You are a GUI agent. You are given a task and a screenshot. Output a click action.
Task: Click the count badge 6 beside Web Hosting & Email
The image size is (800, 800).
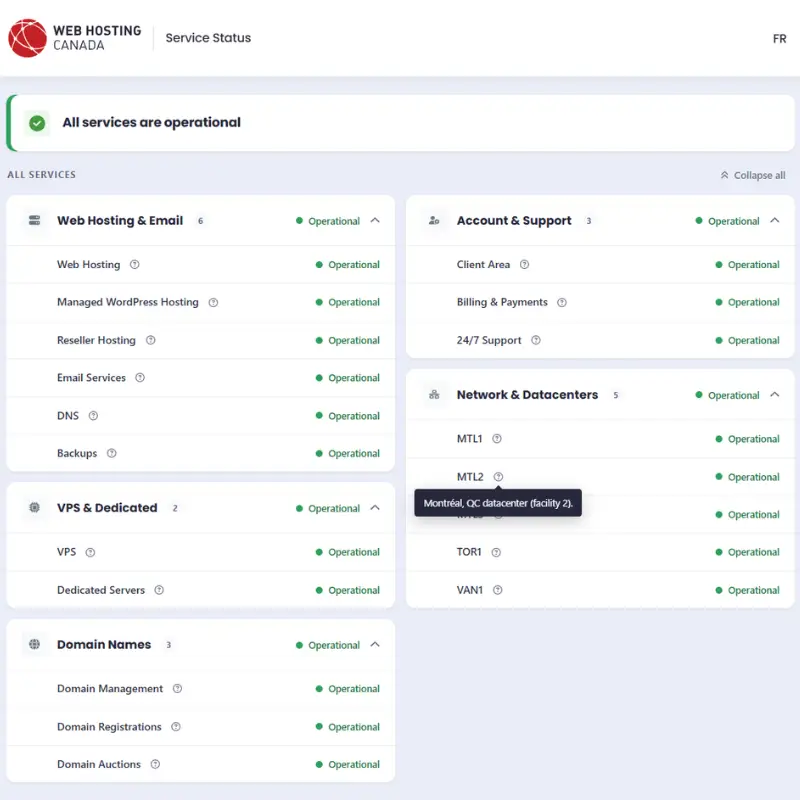coord(201,221)
